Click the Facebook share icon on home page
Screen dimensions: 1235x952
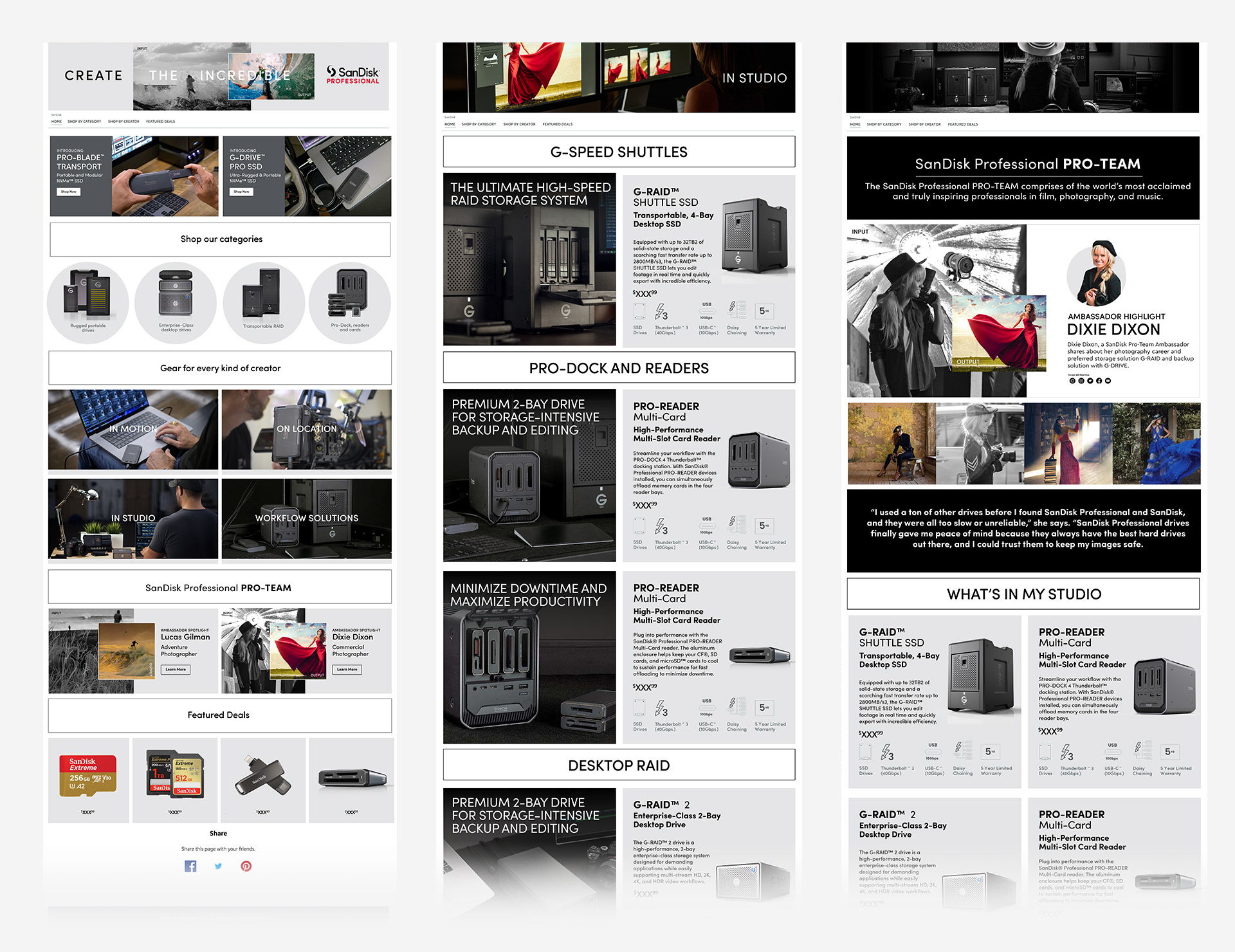(x=190, y=866)
